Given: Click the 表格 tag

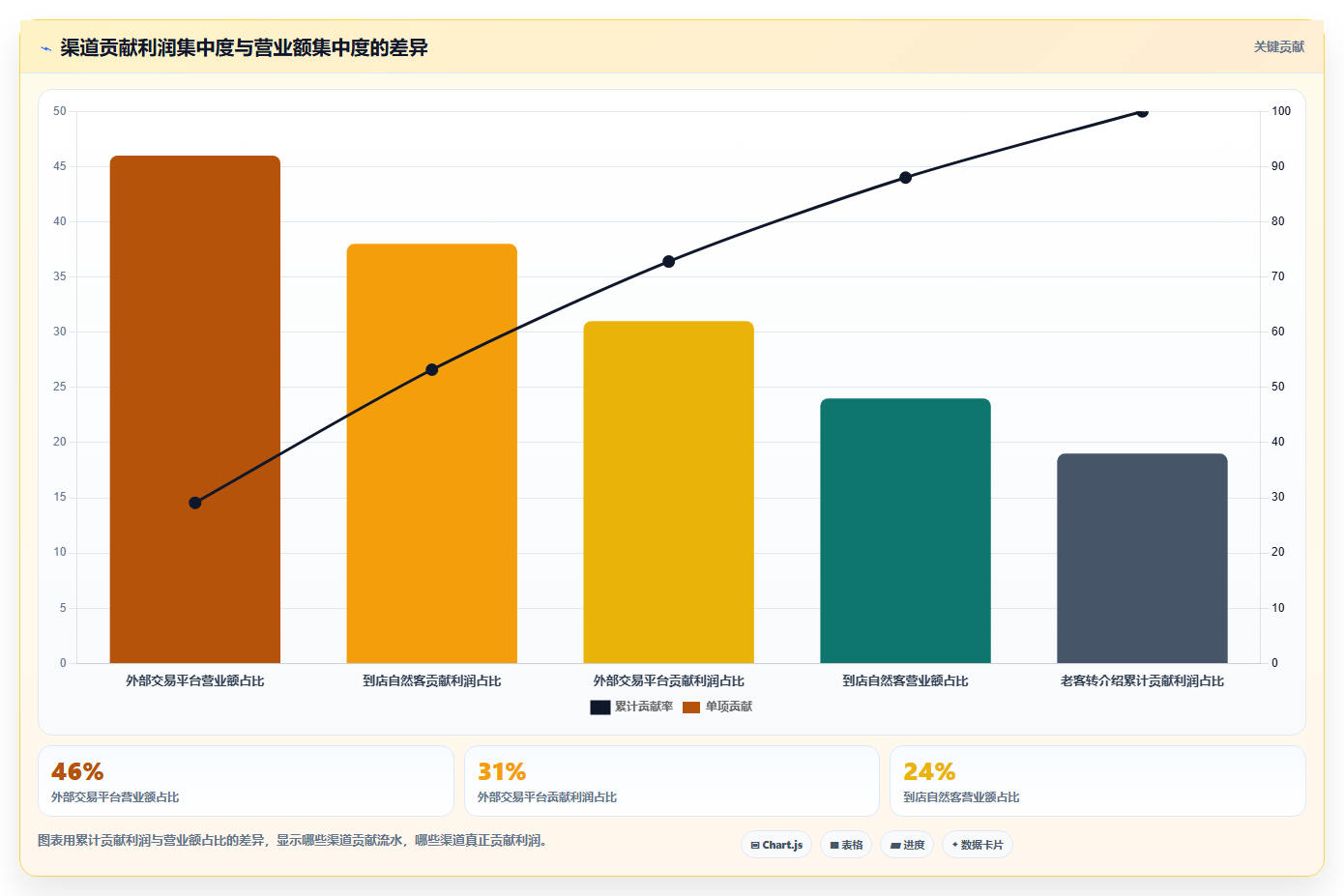Looking at the screenshot, I should (x=846, y=845).
